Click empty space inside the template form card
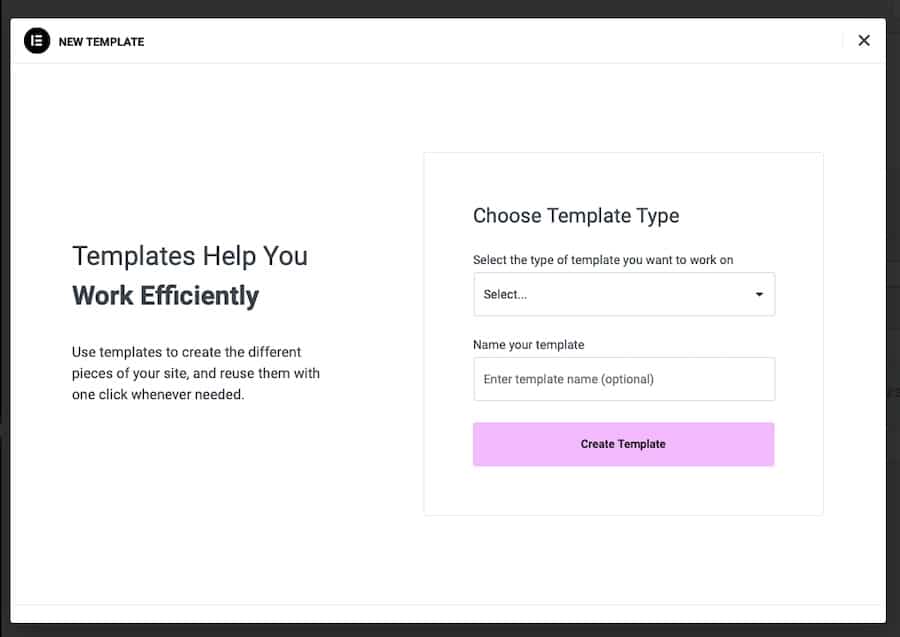Screen dimensions: 900x637 tap(623, 490)
